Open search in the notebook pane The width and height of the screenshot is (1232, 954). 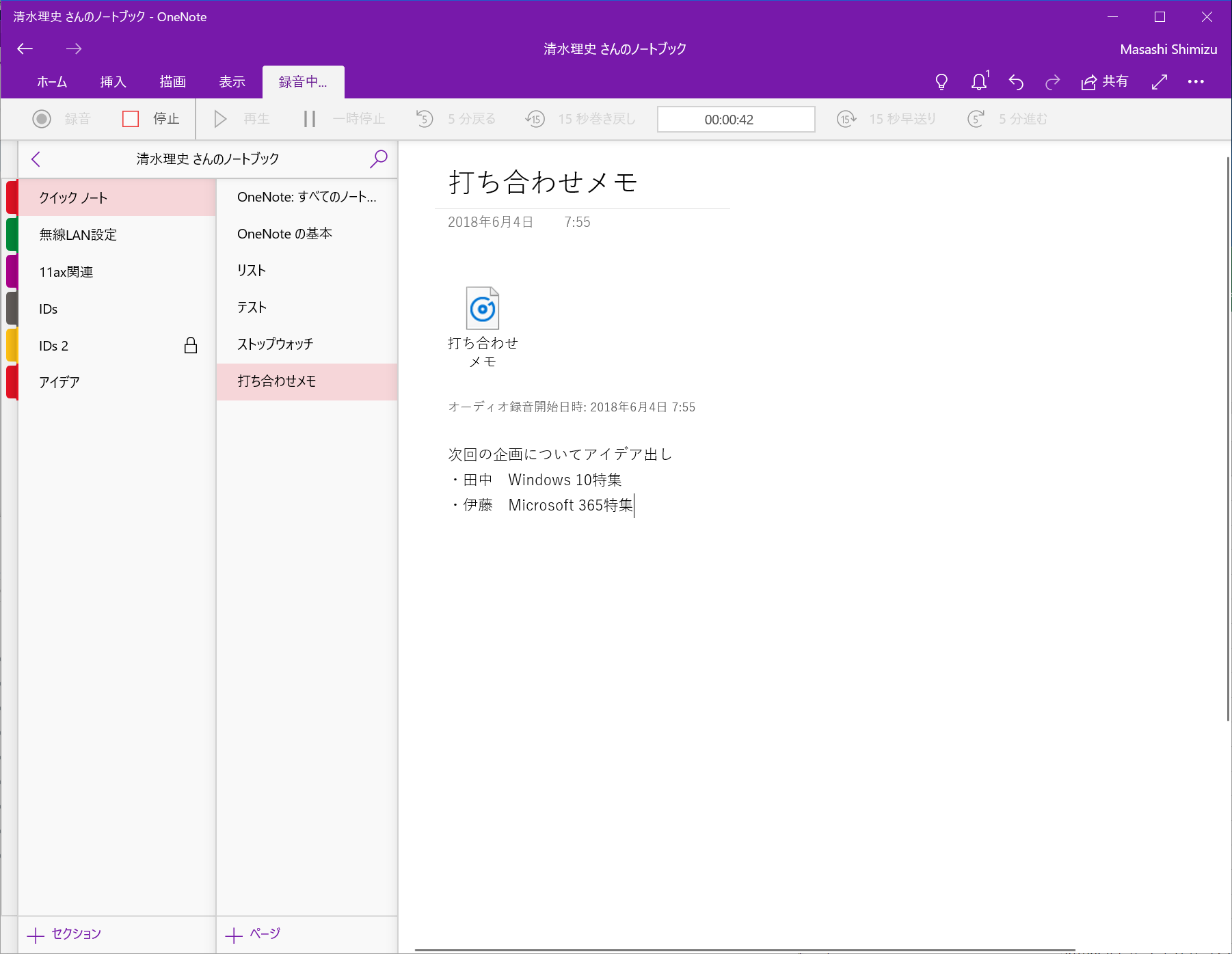[378, 159]
